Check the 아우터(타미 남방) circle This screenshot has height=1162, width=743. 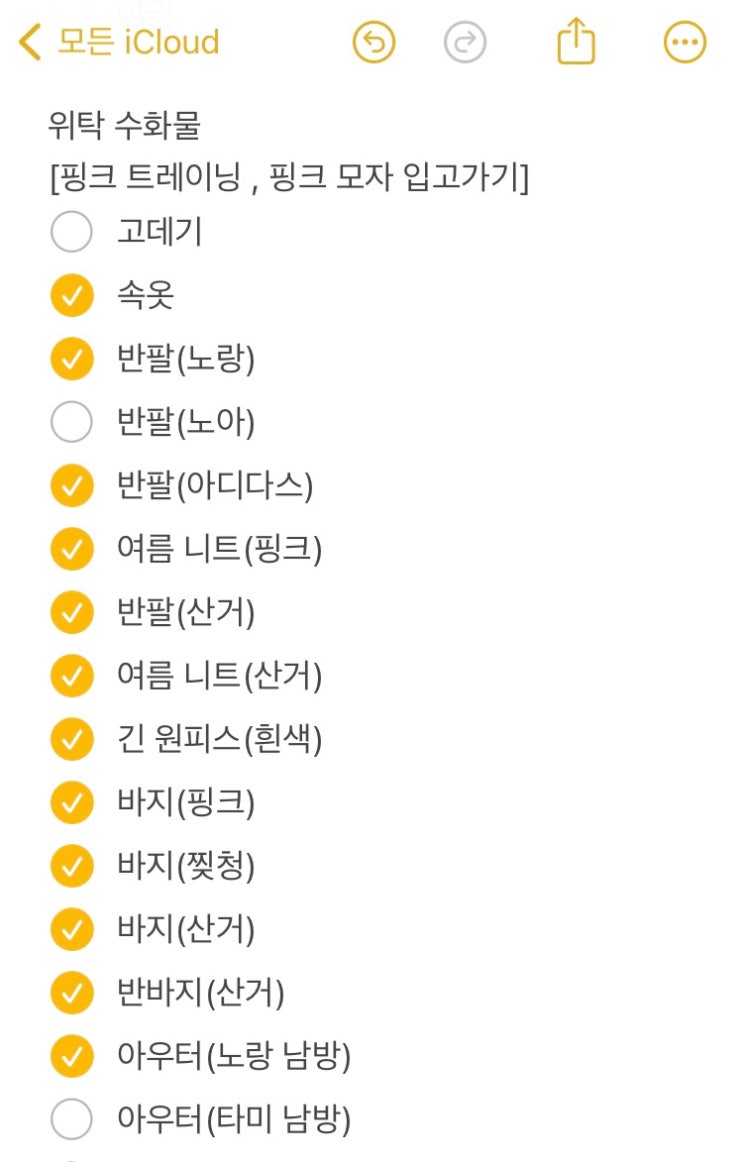(x=72, y=1119)
